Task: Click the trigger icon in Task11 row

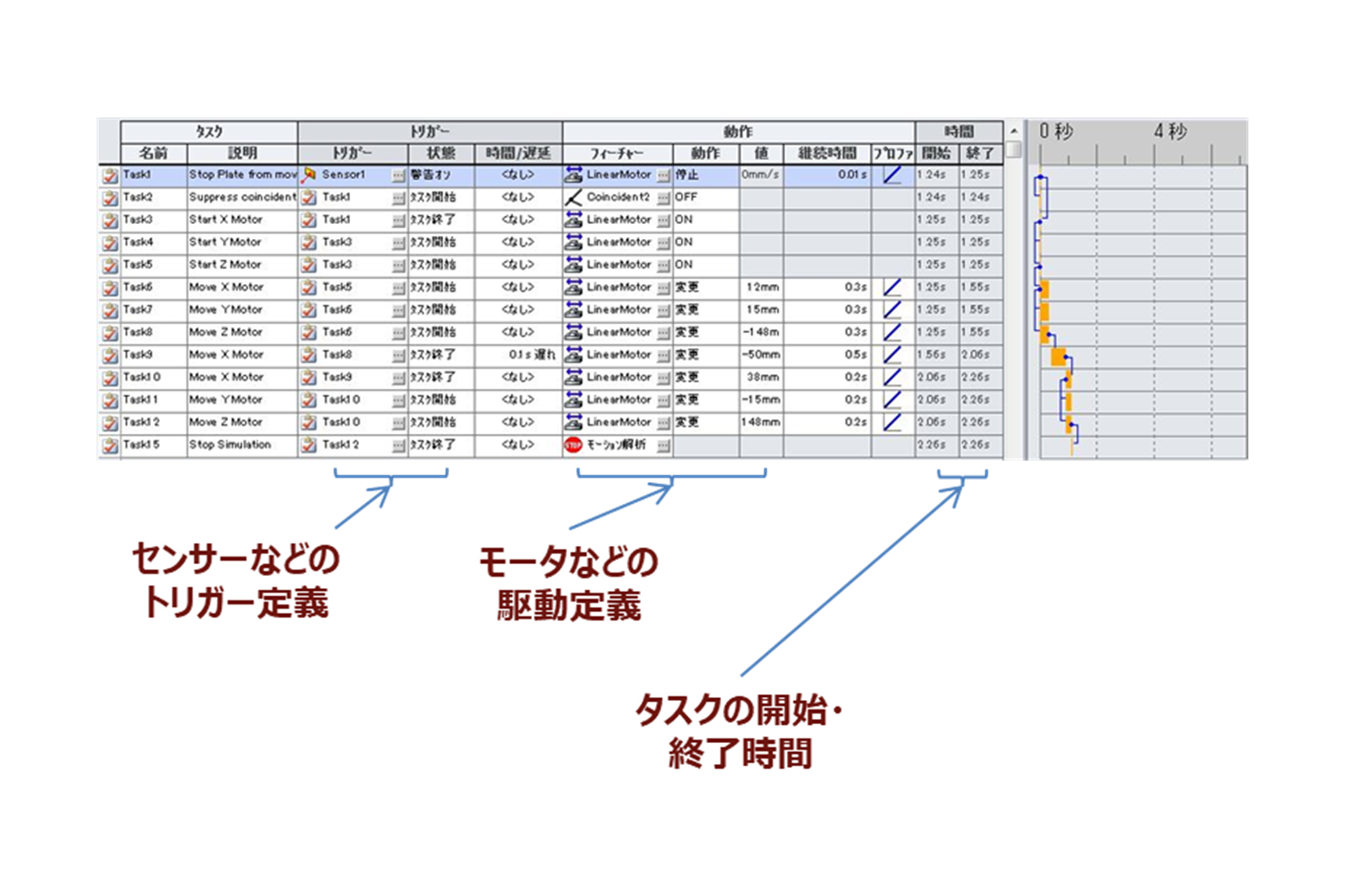Action: click(309, 400)
